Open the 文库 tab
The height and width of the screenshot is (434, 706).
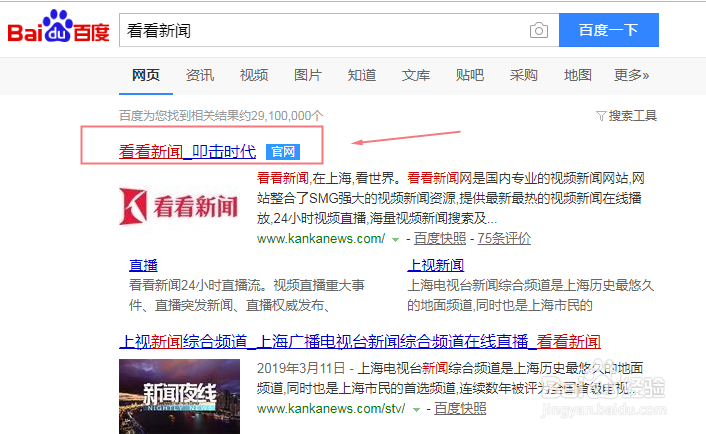tap(416, 75)
